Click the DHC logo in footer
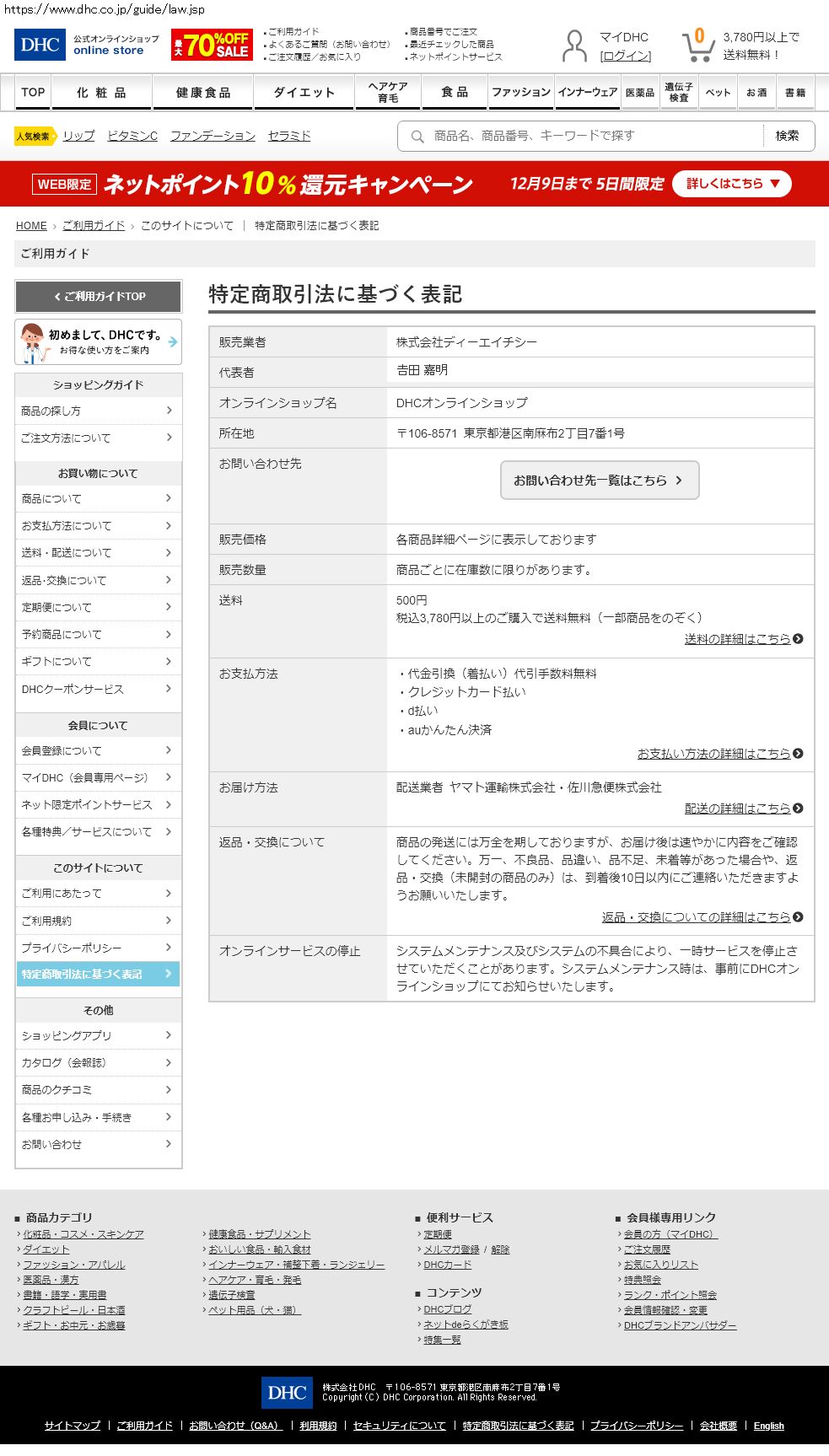829x1456 pixels. (287, 1393)
